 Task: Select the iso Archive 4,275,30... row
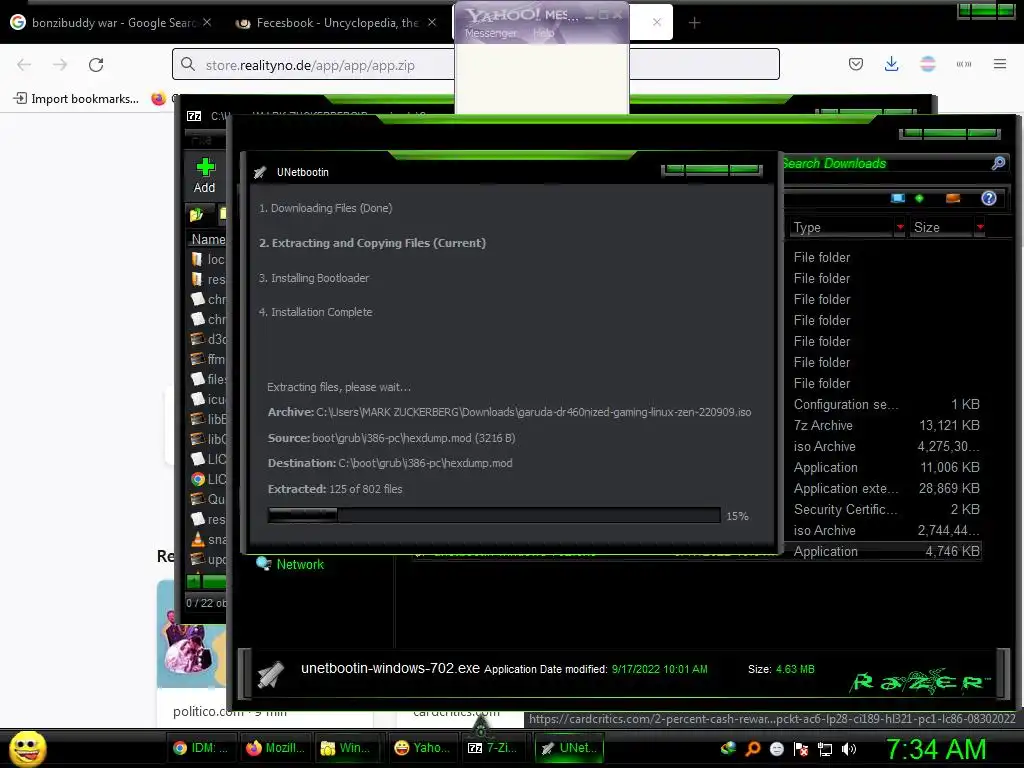[886, 447]
